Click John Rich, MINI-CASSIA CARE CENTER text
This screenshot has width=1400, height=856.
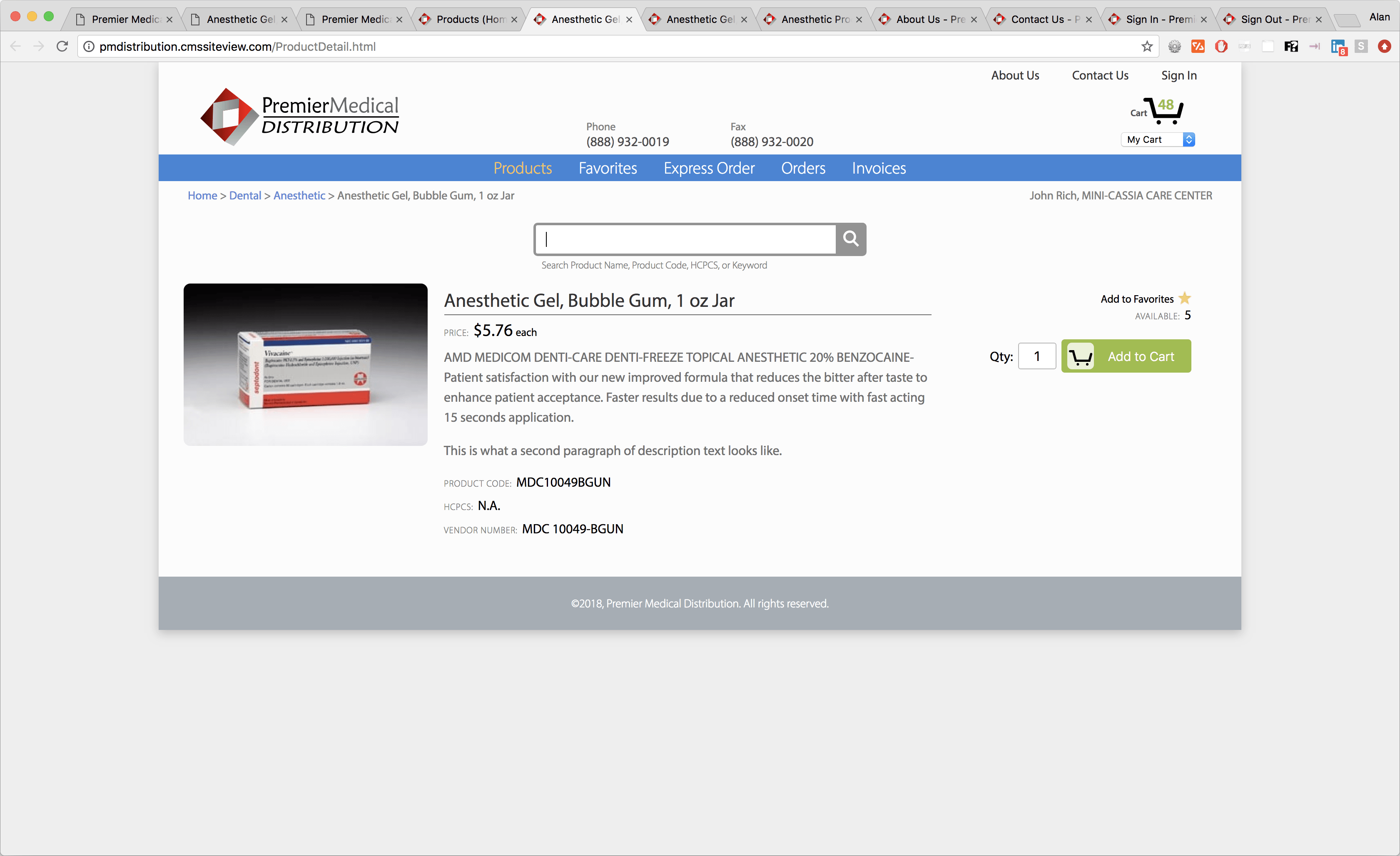click(1121, 195)
